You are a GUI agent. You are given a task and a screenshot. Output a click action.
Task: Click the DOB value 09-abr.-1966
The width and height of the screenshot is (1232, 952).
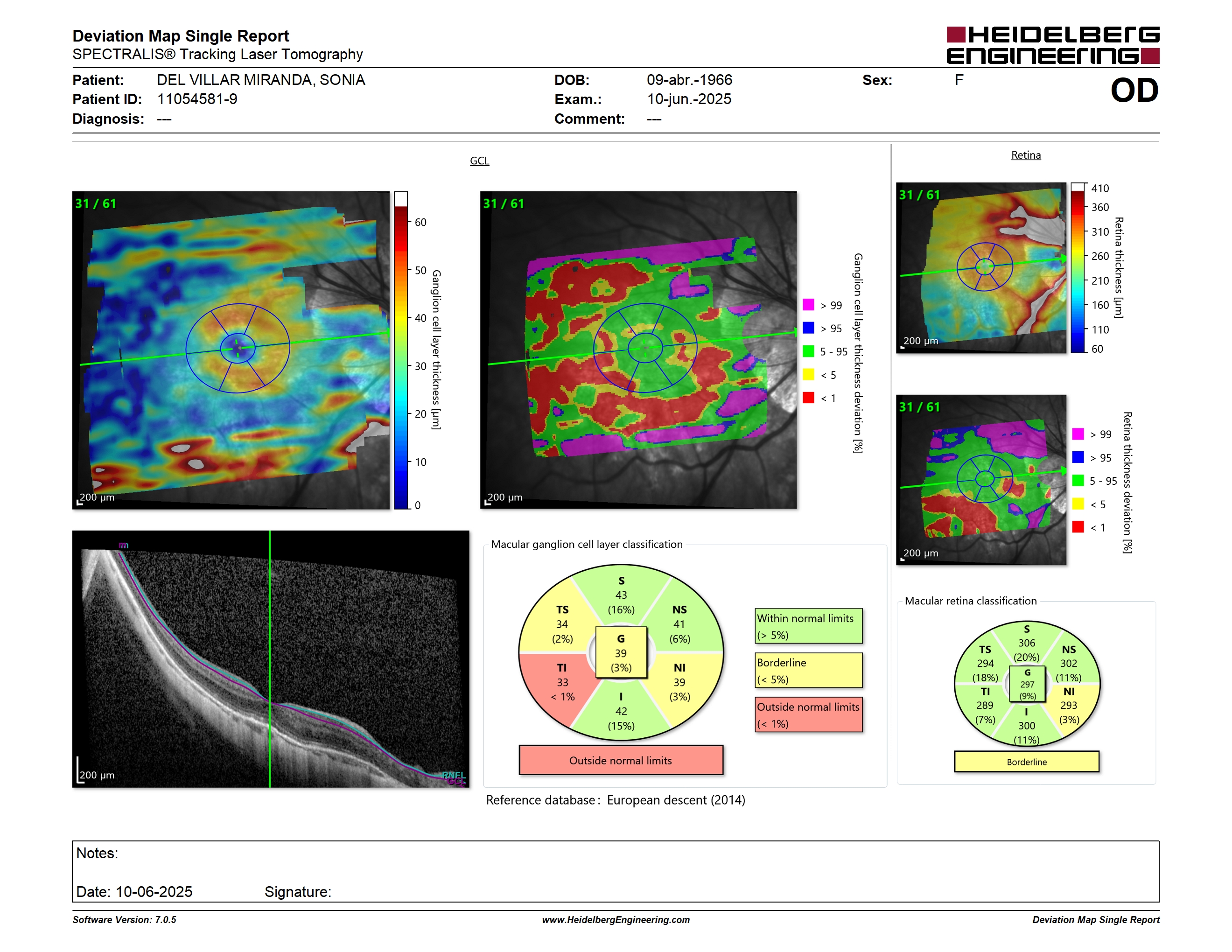(x=689, y=80)
